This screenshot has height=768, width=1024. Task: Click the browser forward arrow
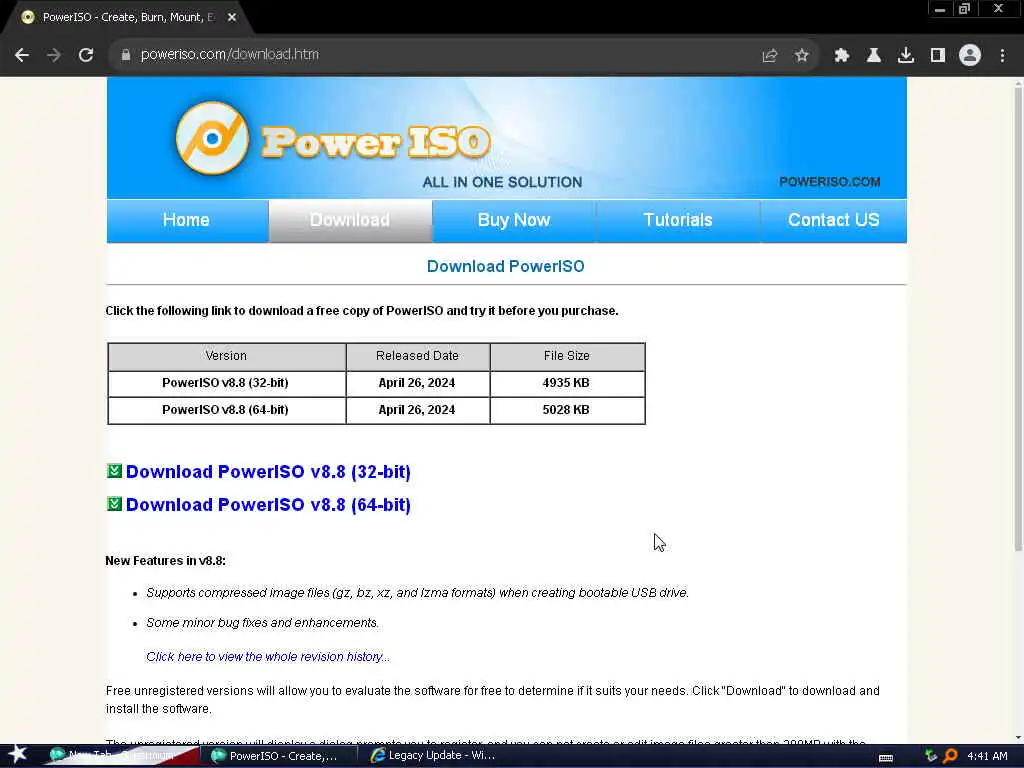54,55
